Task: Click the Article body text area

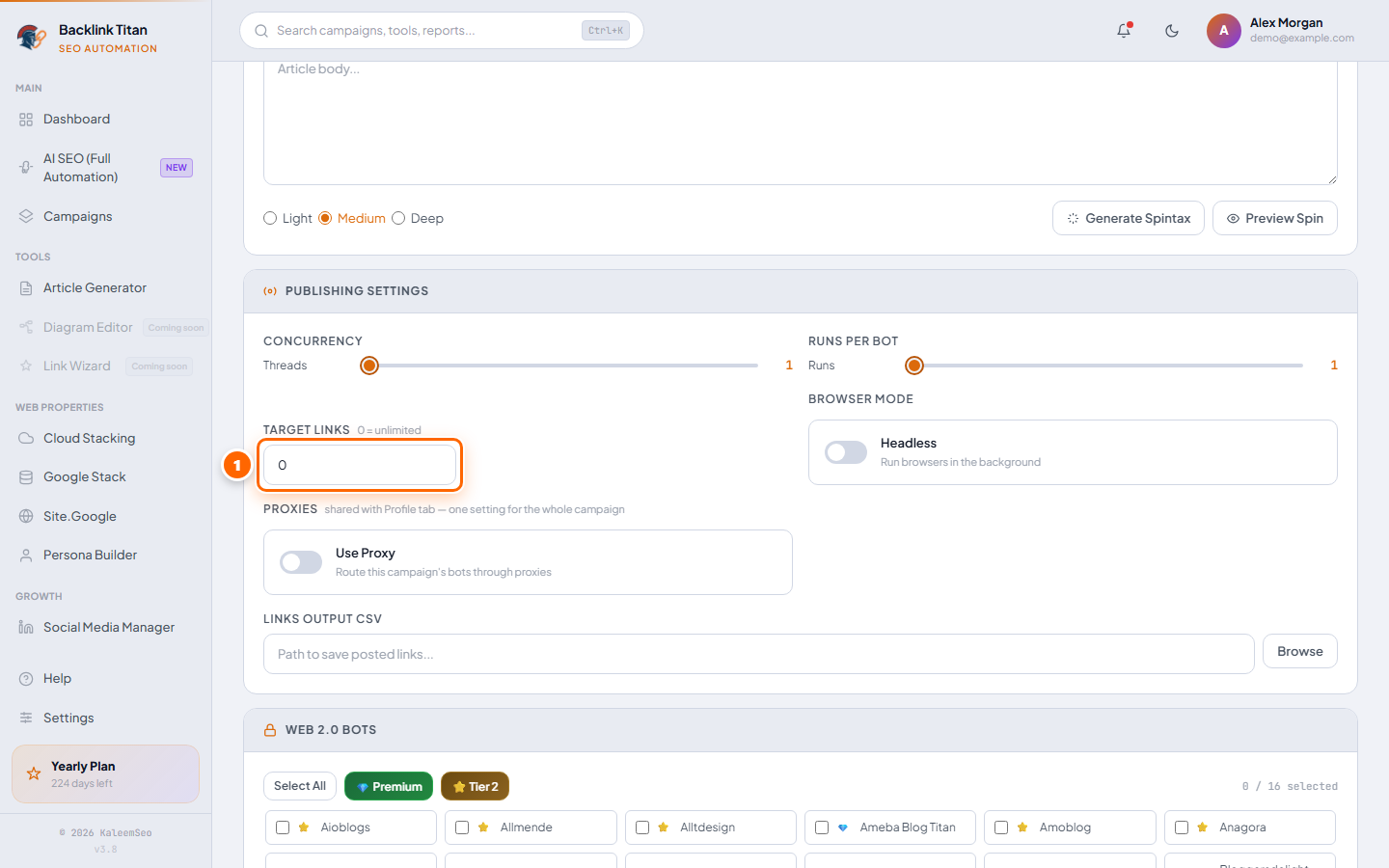Action: tap(801, 122)
